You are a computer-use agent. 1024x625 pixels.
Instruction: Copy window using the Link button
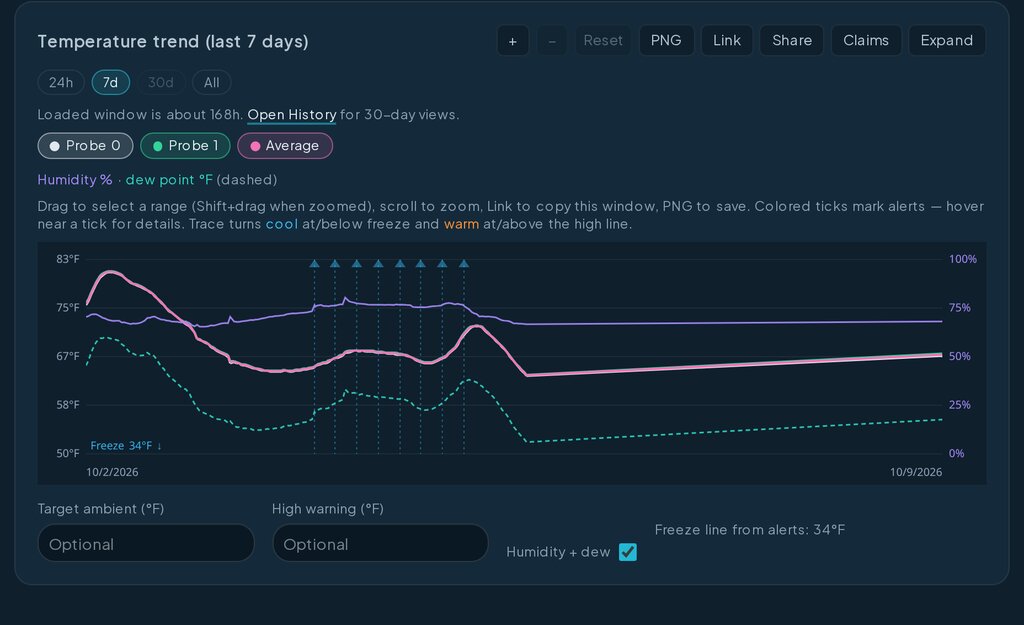coord(727,40)
